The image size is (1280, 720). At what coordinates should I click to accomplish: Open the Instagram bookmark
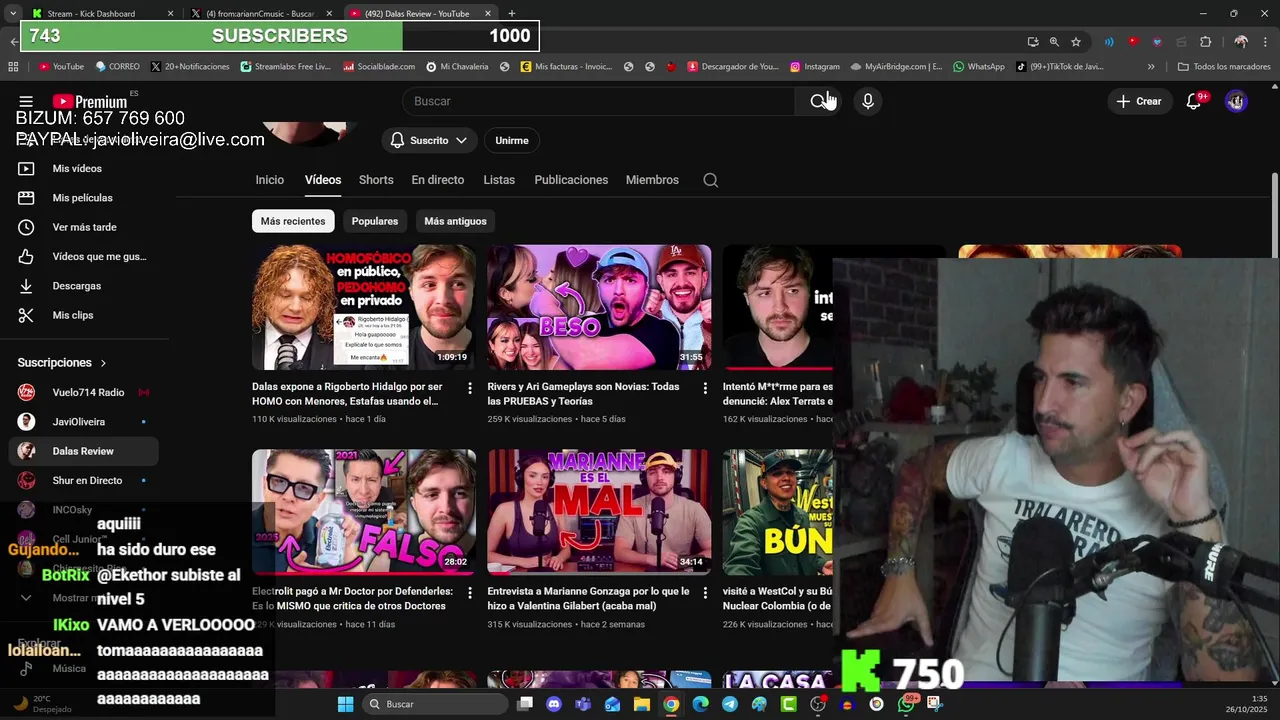814,67
